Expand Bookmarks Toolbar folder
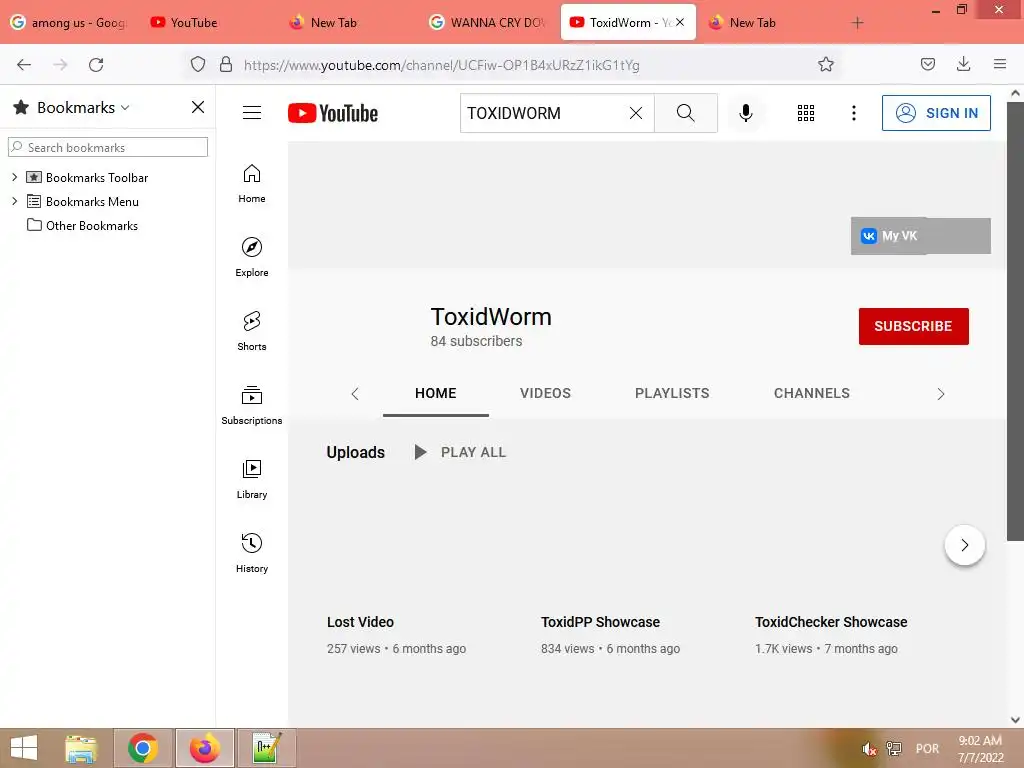The height and width of the screenshot is (768, 1024). (14, 177)
